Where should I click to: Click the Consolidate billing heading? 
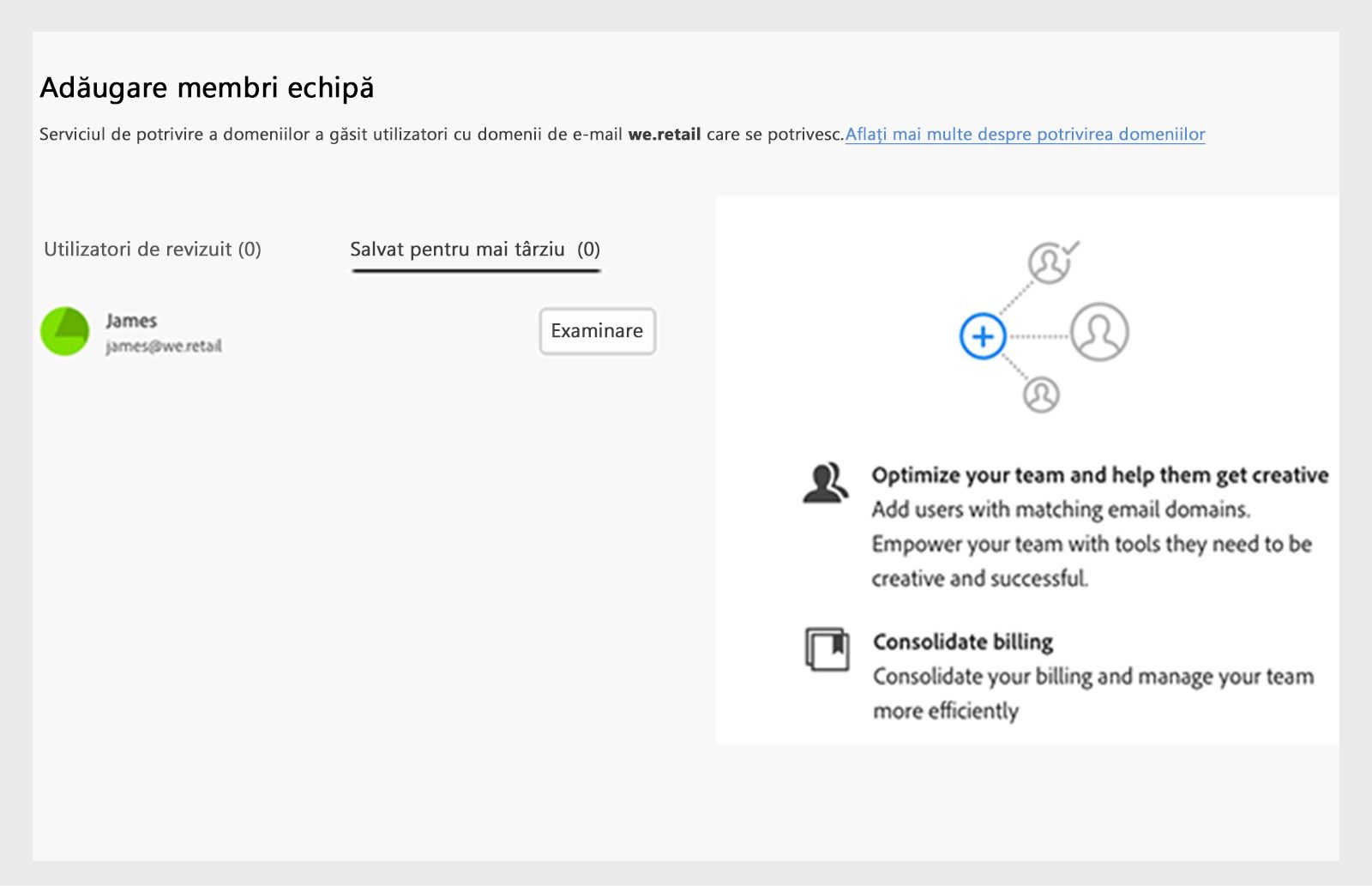point(962,642)
